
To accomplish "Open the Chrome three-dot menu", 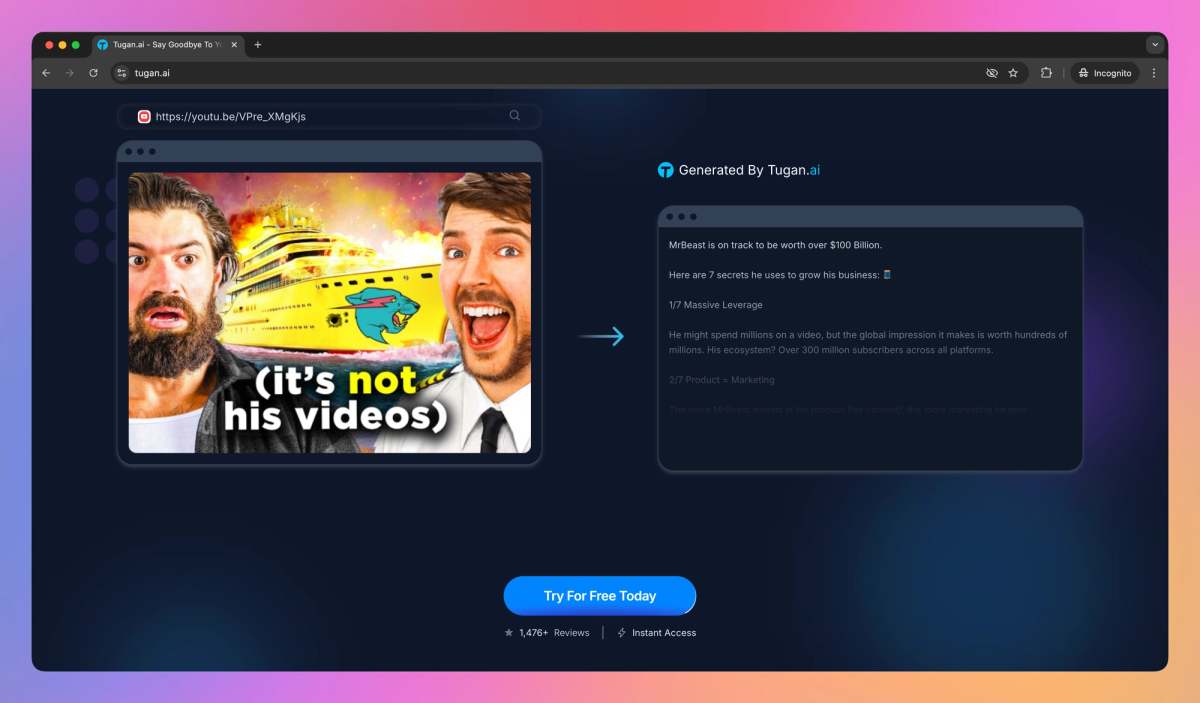I will (1154, 73).
